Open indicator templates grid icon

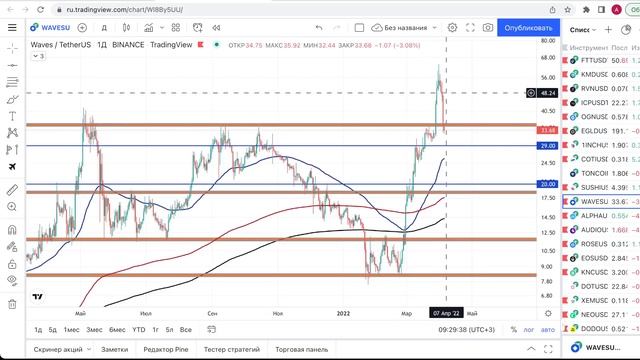(x=176, y=27)
